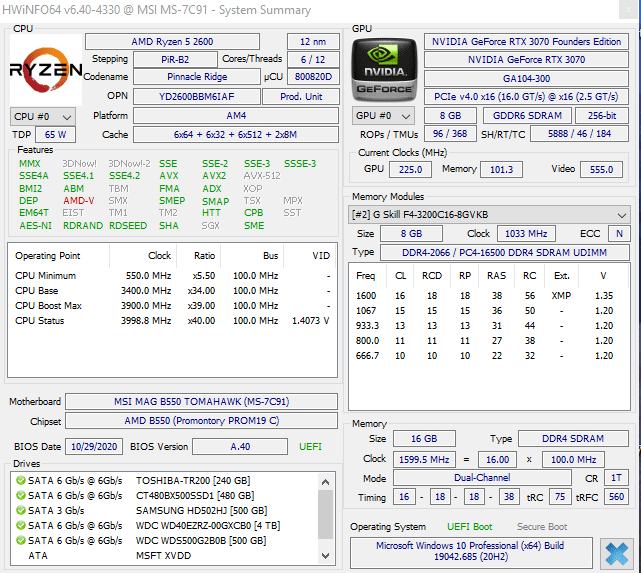Select the CPU Boost Max row

pyautogui.click(x=172, y=306)
